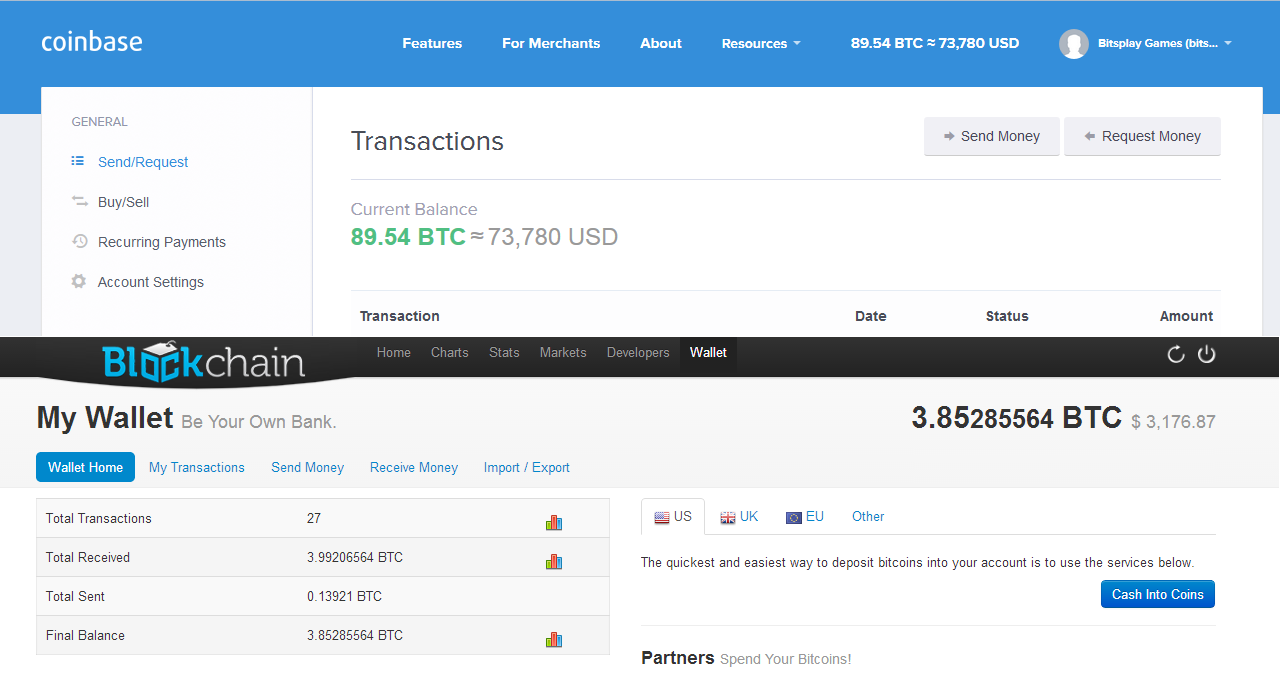The image size is (1280, 674).
Task: Click the Account Settings gear icon
Action: click(79, 281)
